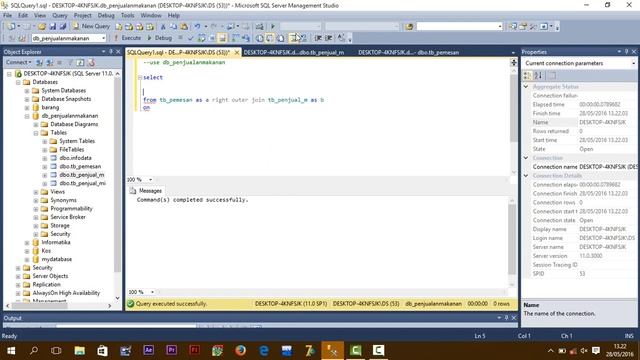The width and height of the screenshot is (640, 360).
Task: Click the Execute button
Action: point(127,38)
